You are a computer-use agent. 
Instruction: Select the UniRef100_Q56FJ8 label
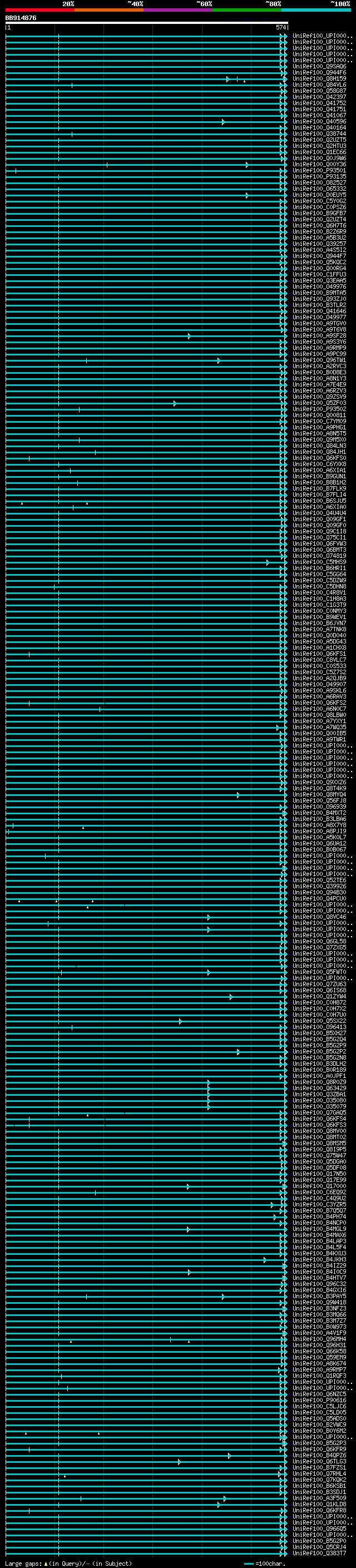click(x=319, y=801)
